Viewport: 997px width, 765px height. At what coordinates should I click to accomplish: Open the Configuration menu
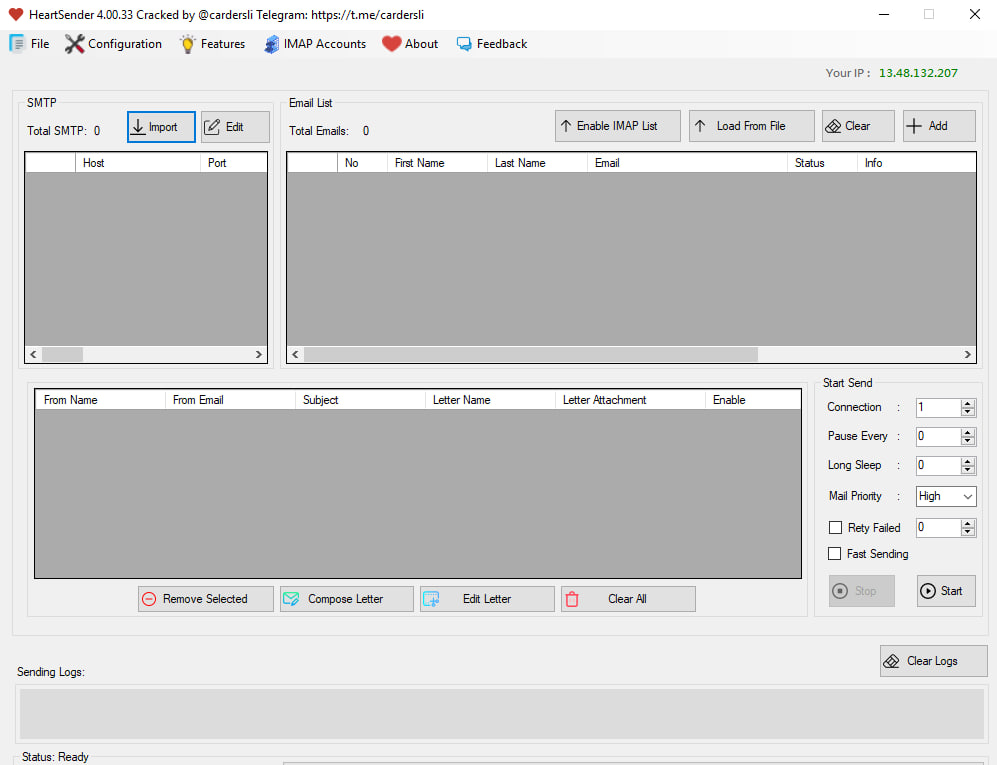(113, 44)
